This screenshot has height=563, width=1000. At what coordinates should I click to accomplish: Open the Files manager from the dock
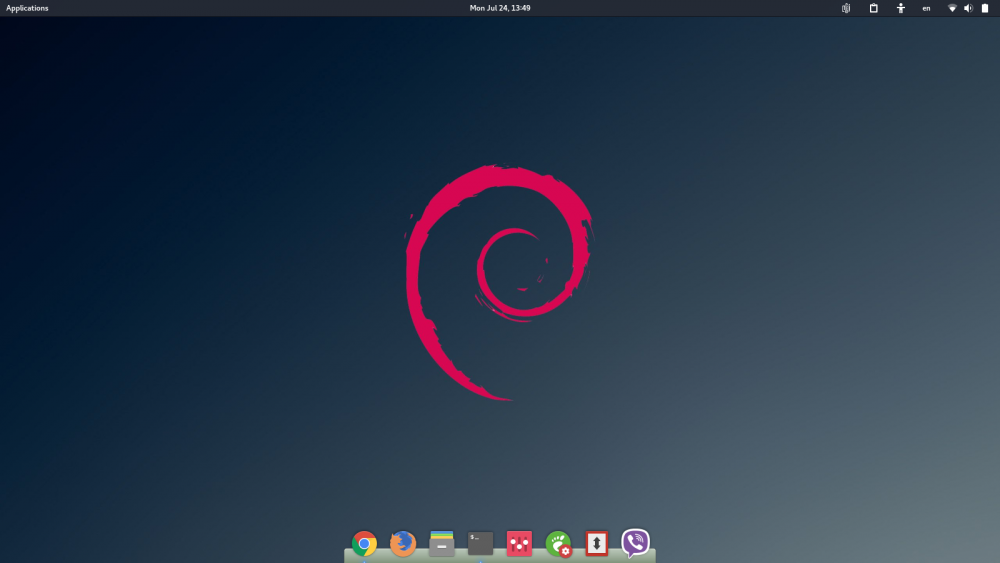pyautogui.click(x=441, y=544)
